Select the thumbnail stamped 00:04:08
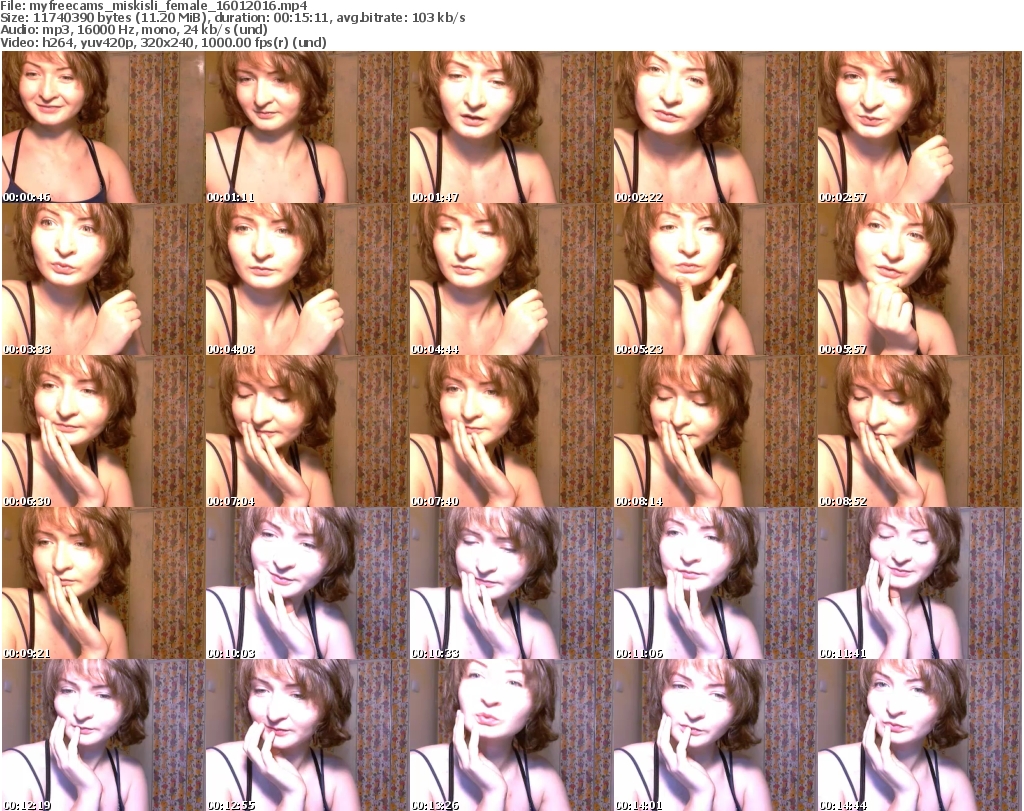The image size is (1024, 811). click(307, 279)
